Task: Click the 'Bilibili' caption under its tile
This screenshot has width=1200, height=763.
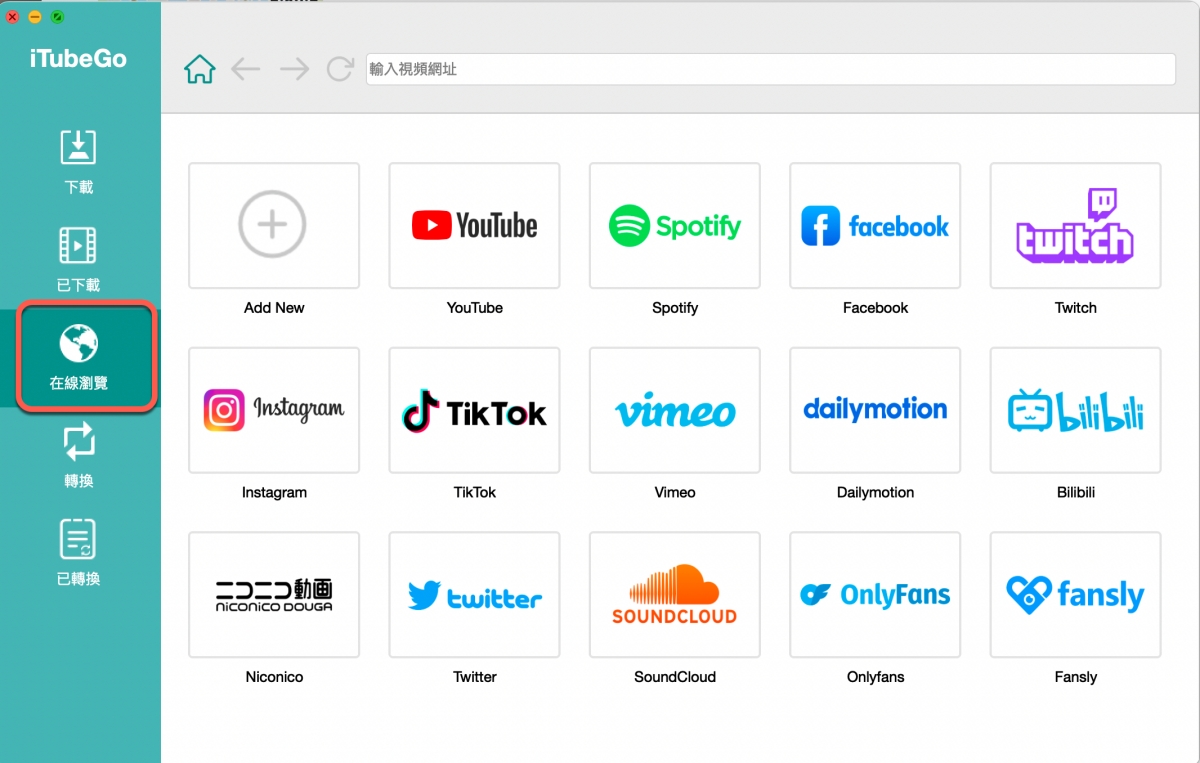Action: [1076, 492]
